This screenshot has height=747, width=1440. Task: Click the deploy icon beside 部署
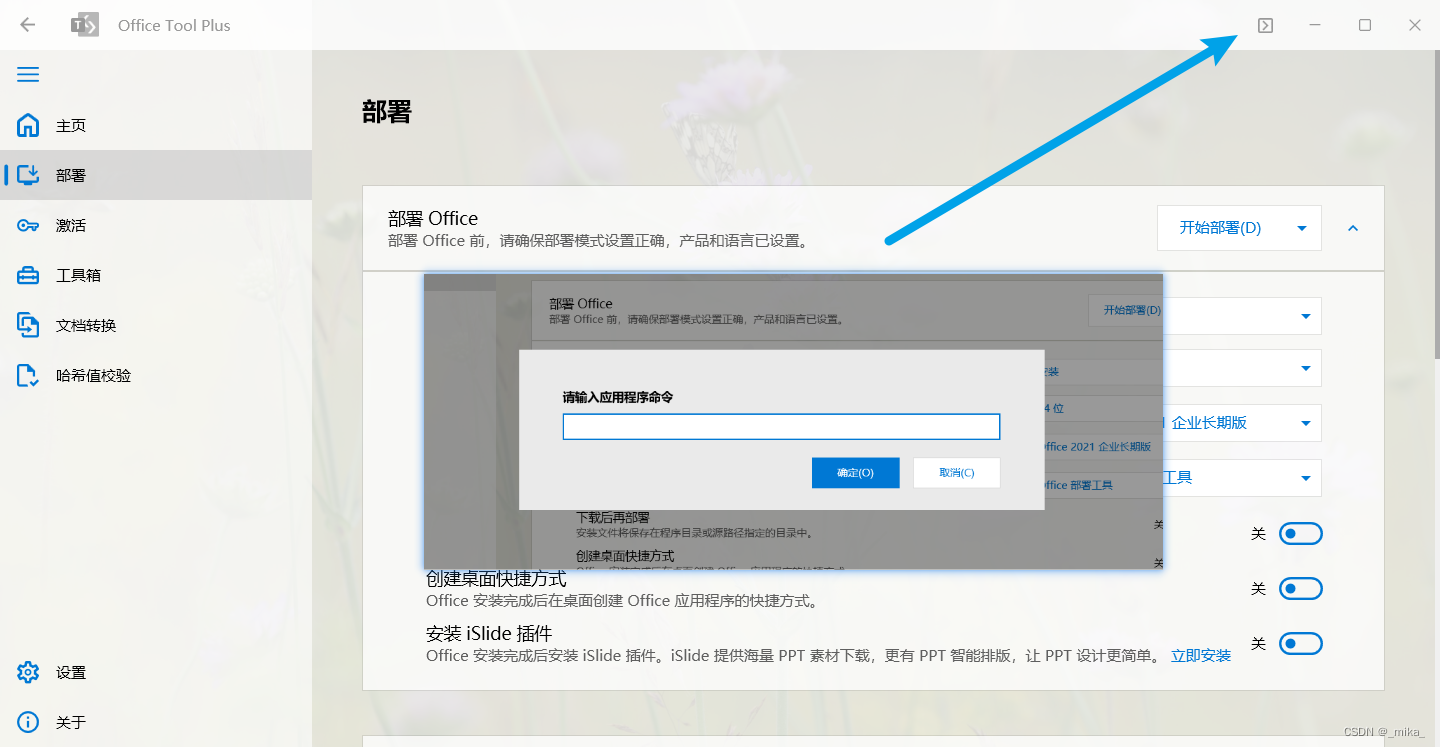(x=28, y=175)
